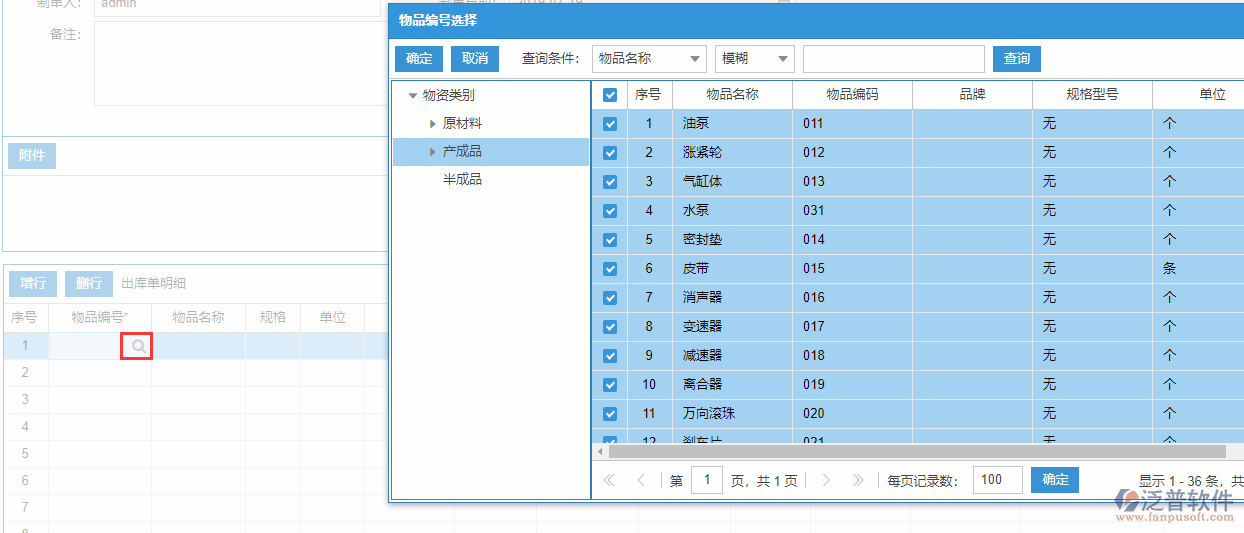
Task: Uncheck the 减速器 row checkbox
Action: [x=610, y=356]
